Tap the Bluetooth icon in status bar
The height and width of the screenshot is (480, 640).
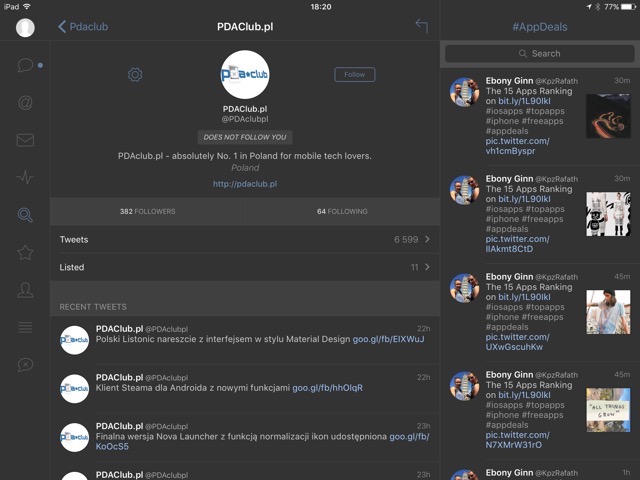click(x=597, y=7)
